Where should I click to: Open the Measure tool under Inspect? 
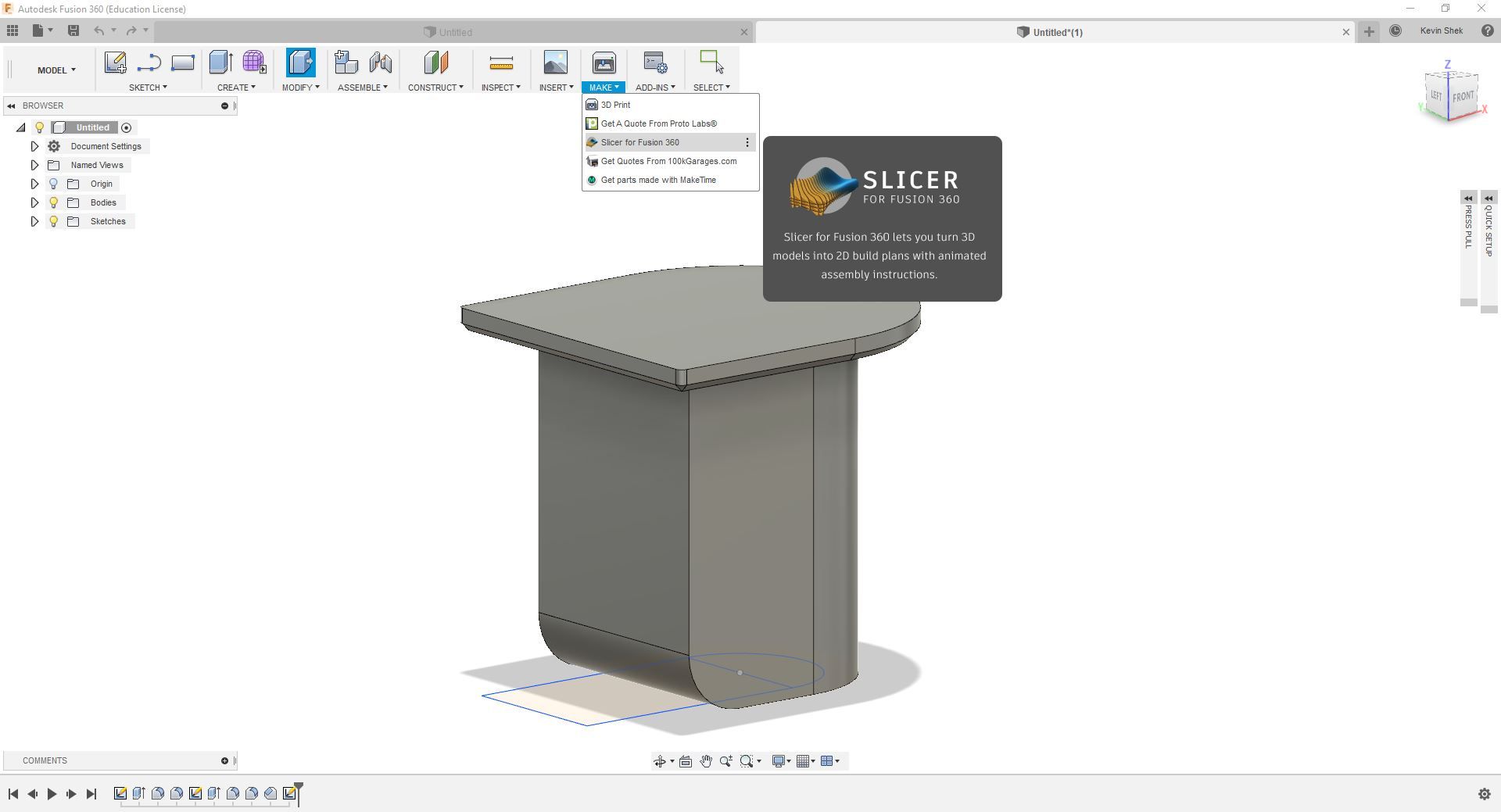pos(500,63)
